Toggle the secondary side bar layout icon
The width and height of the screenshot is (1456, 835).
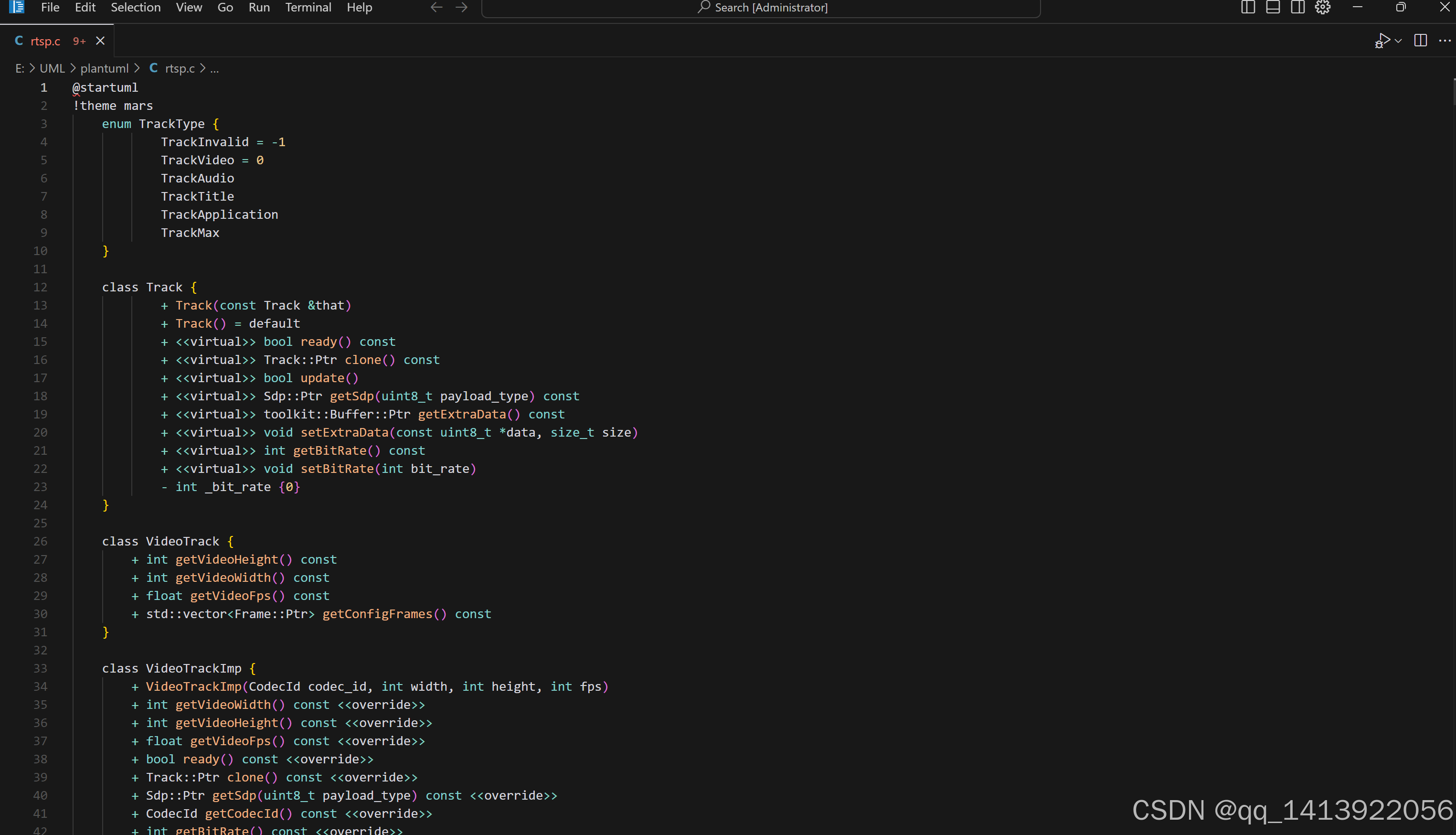[1298, 8]
